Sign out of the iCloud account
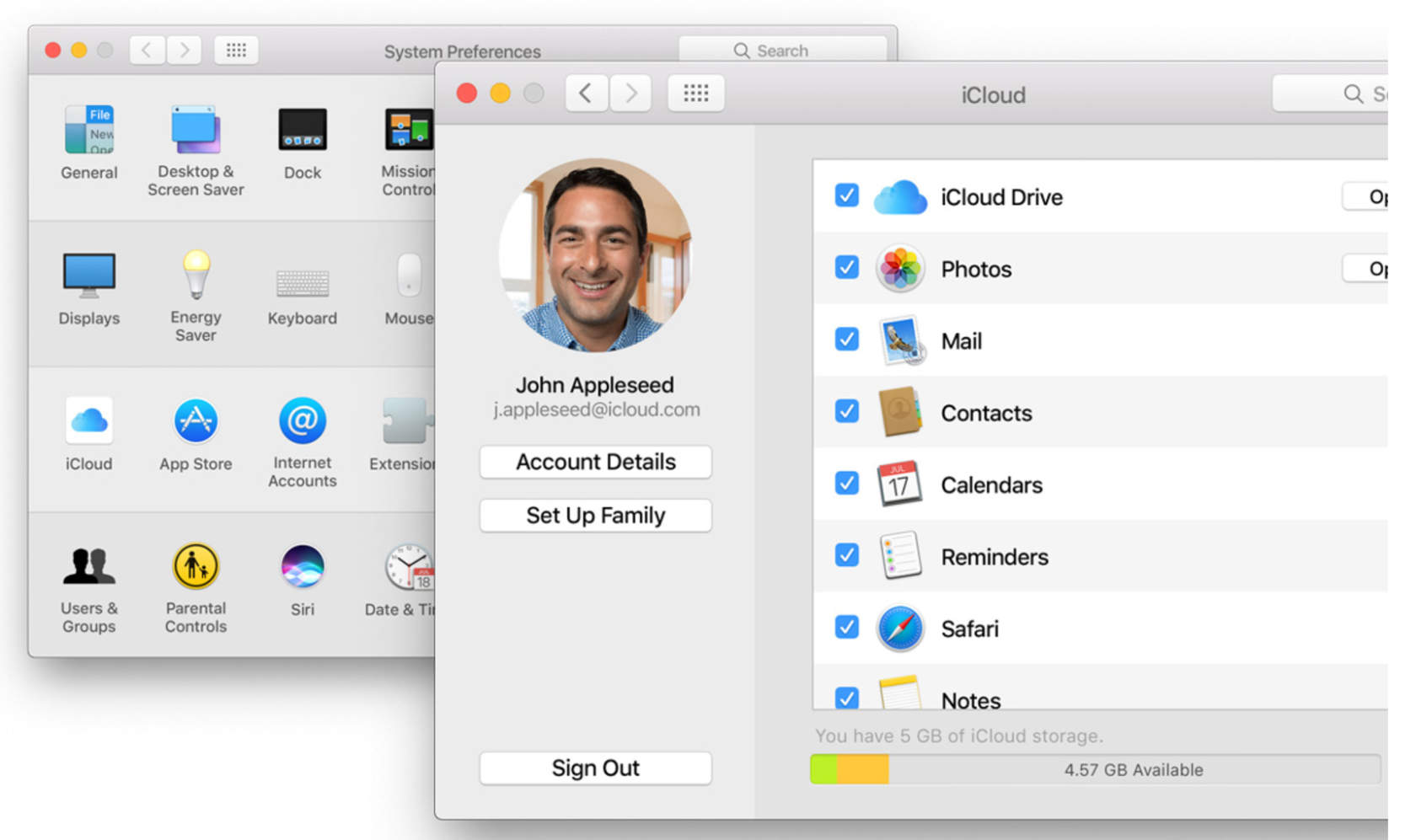Screen dimensions: 1416x840 click(x=595, y=768)
